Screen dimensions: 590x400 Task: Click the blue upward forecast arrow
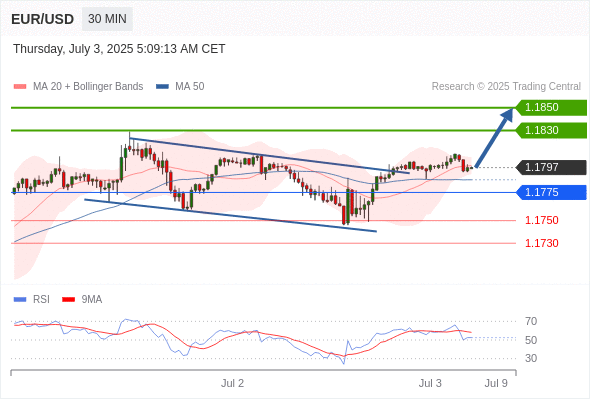[494, 138]
